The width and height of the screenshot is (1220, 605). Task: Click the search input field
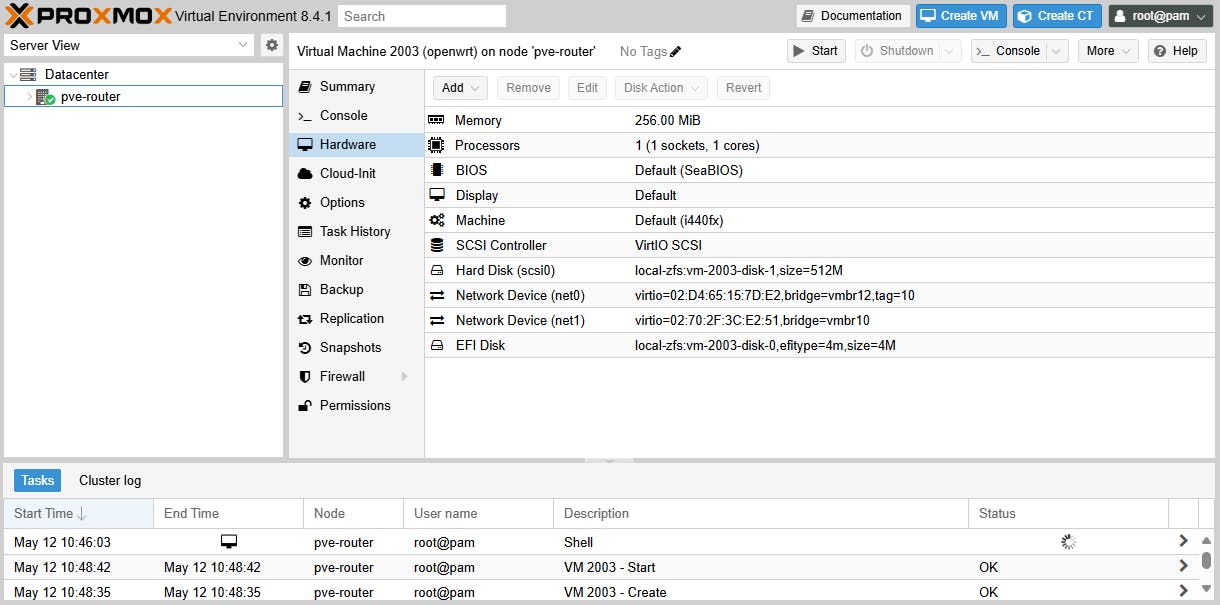[421, 15]
